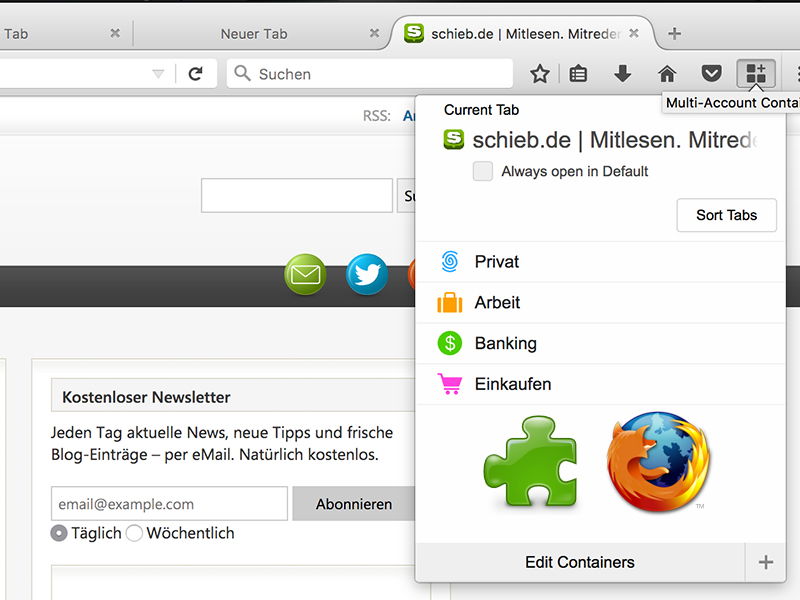Open the Banking container
Screen dimensions: 800x600
[x=601, y=343]
